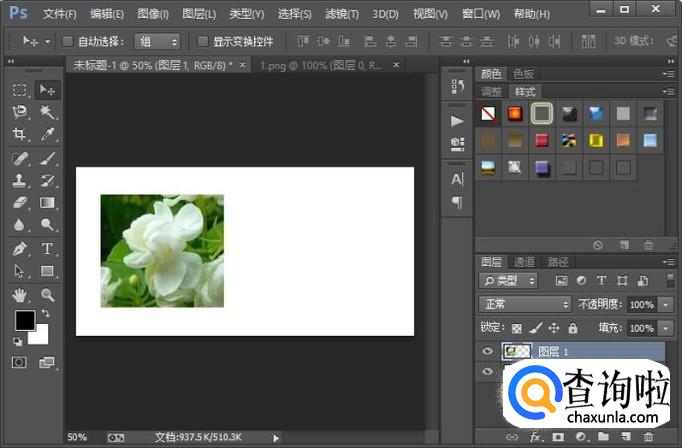The width and height of the screenshot is (682, 448).
Task: Switch to the 通道 panel tab
Action: coord(524,262)
